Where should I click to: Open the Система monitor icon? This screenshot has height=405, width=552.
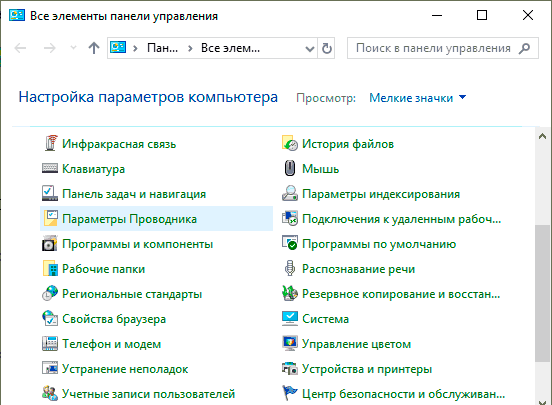coord(290,318)
